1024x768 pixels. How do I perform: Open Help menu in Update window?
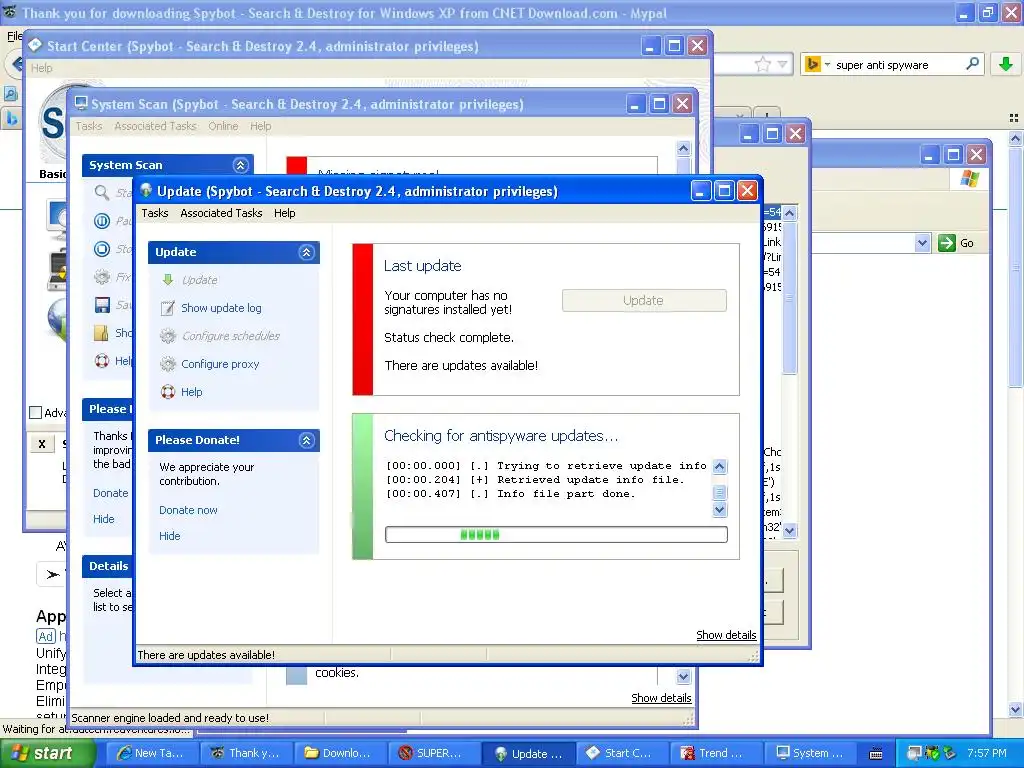click(284, 213)
